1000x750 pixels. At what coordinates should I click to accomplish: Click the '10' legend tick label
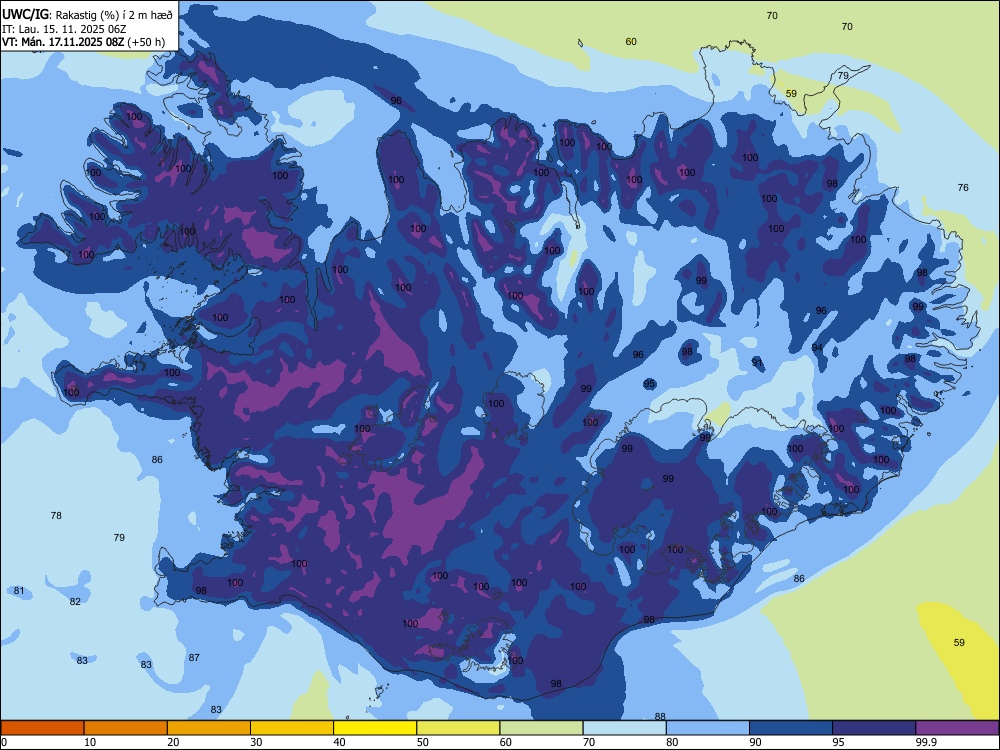(x=90, y=742)
